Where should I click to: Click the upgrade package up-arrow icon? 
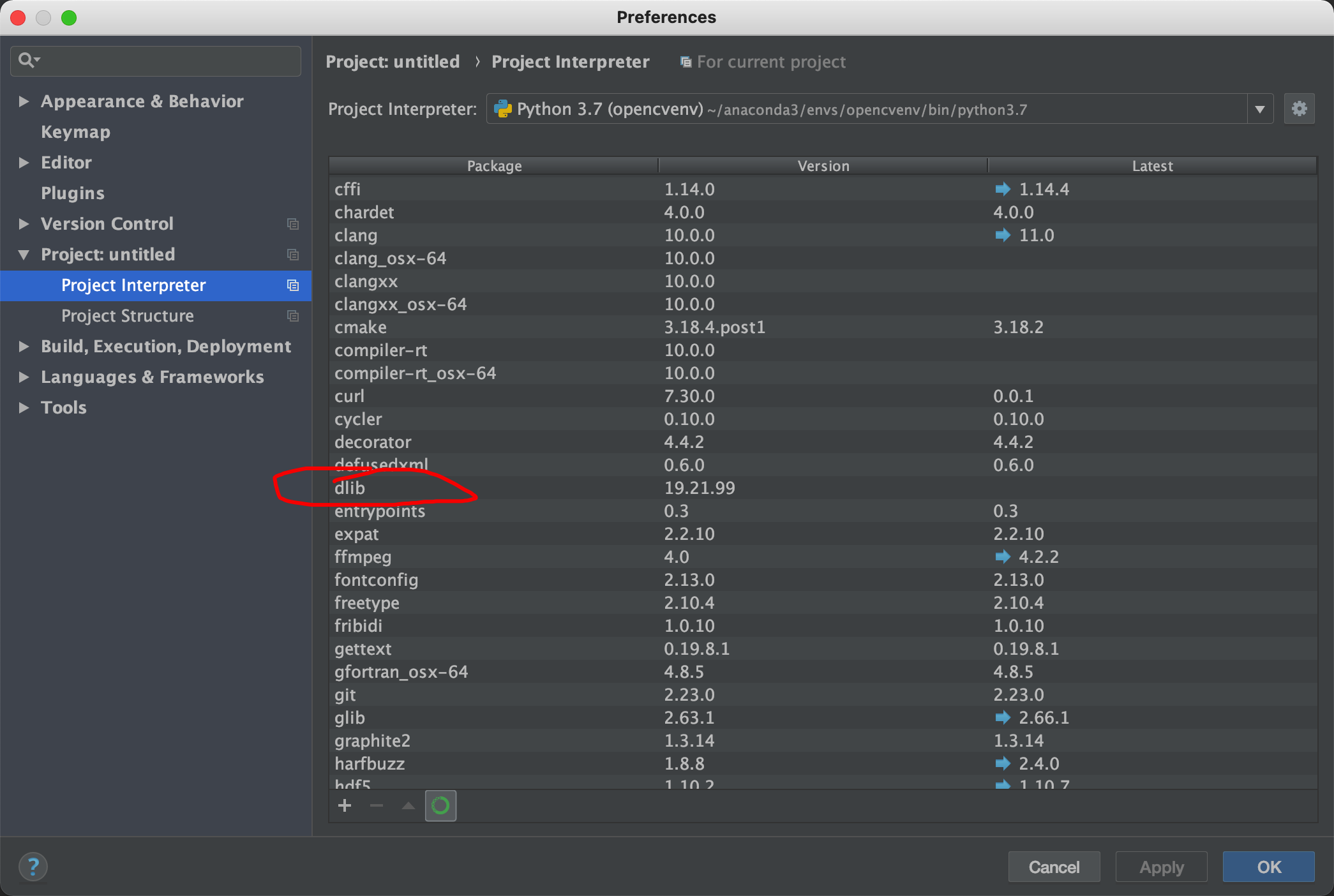[408, 805]
